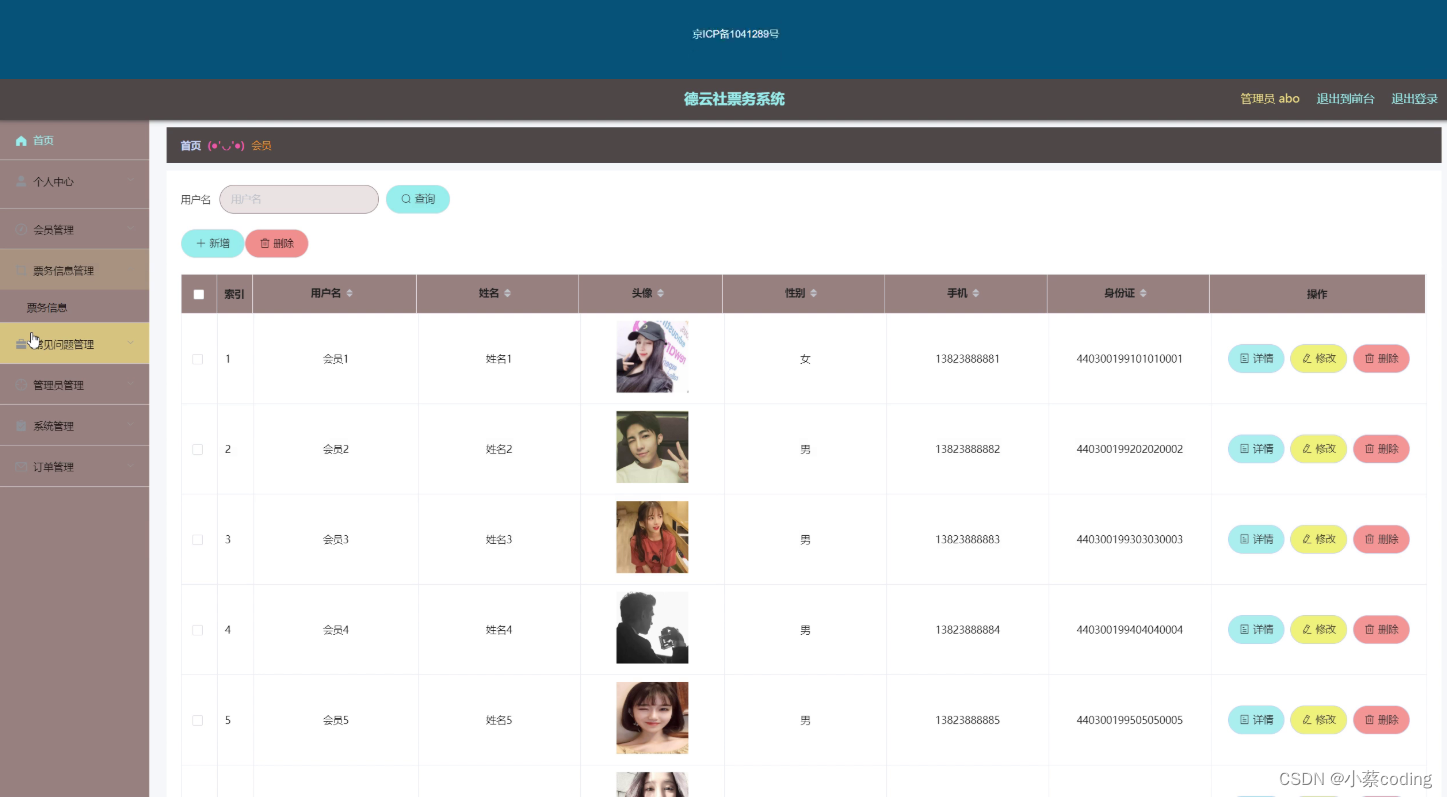The image size is (1447, 798).
Task: Click the clipboard icon beside 系统管理
Action: (21, 426)
